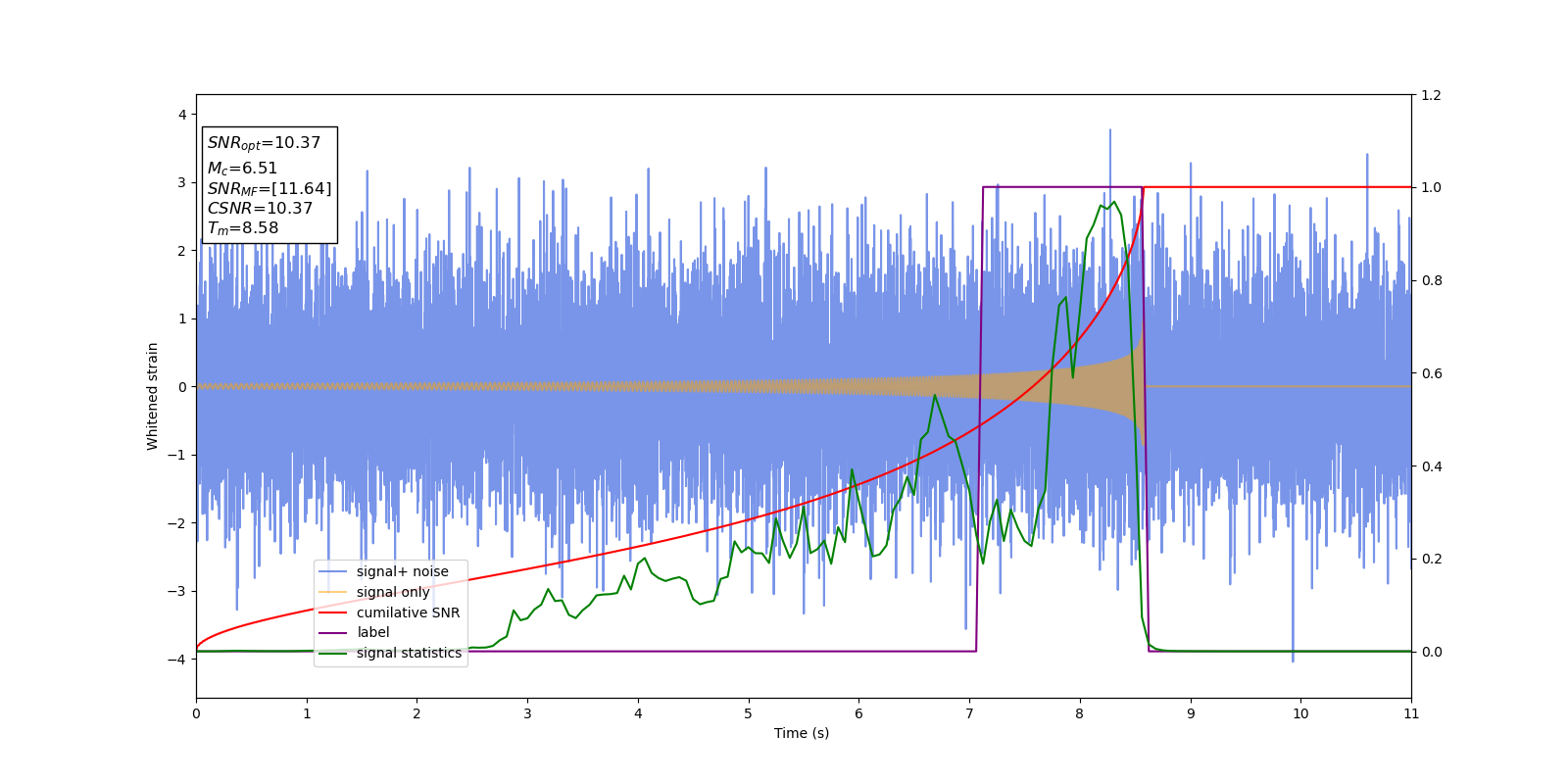Click right-axis tick label 0.6
Viewport: 1568px width, 784px height.
point(1431,373)
